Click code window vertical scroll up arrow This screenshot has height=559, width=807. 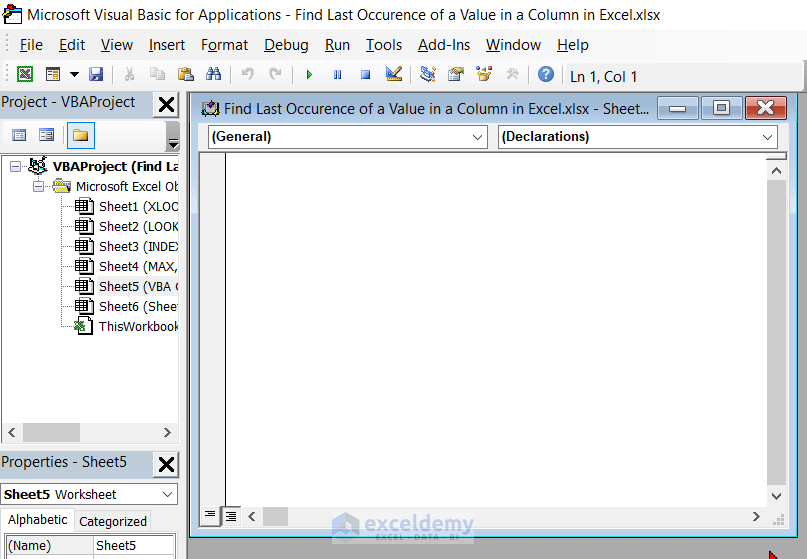click(x=776, y=171)
